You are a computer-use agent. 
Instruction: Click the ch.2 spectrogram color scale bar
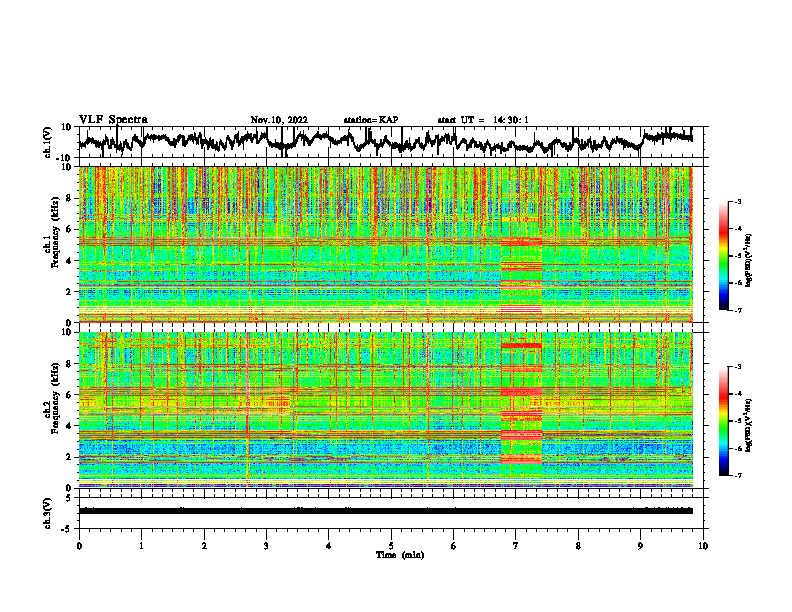[724, 421]
